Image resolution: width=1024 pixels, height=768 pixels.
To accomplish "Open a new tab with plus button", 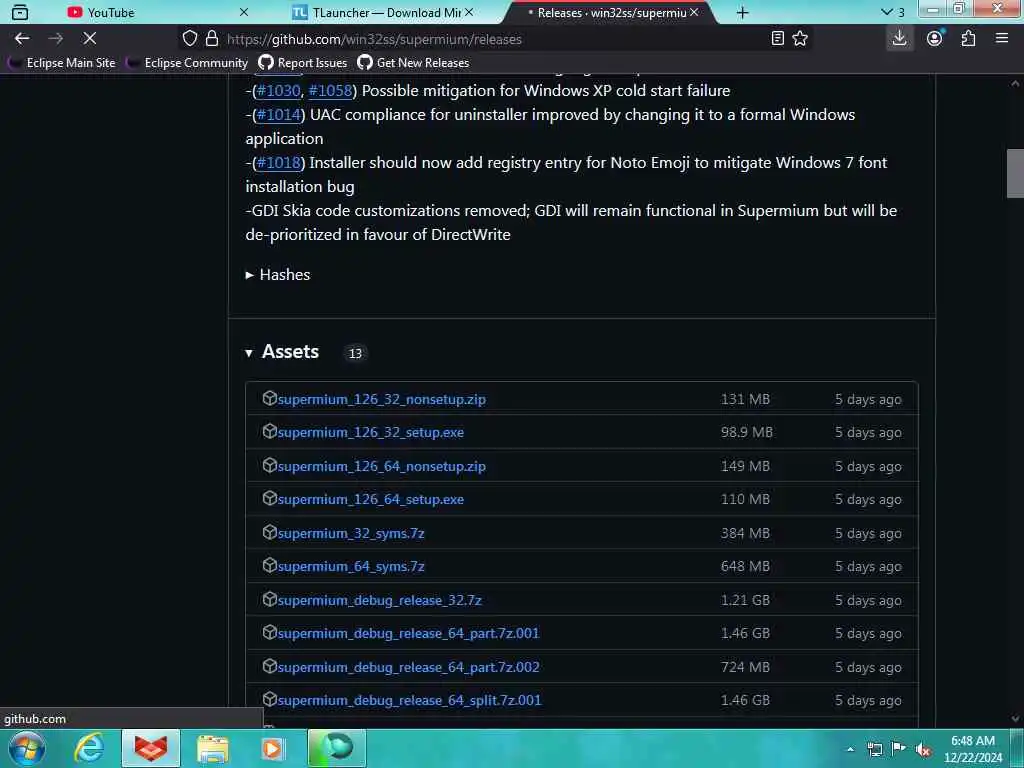I will coord(743,12).
